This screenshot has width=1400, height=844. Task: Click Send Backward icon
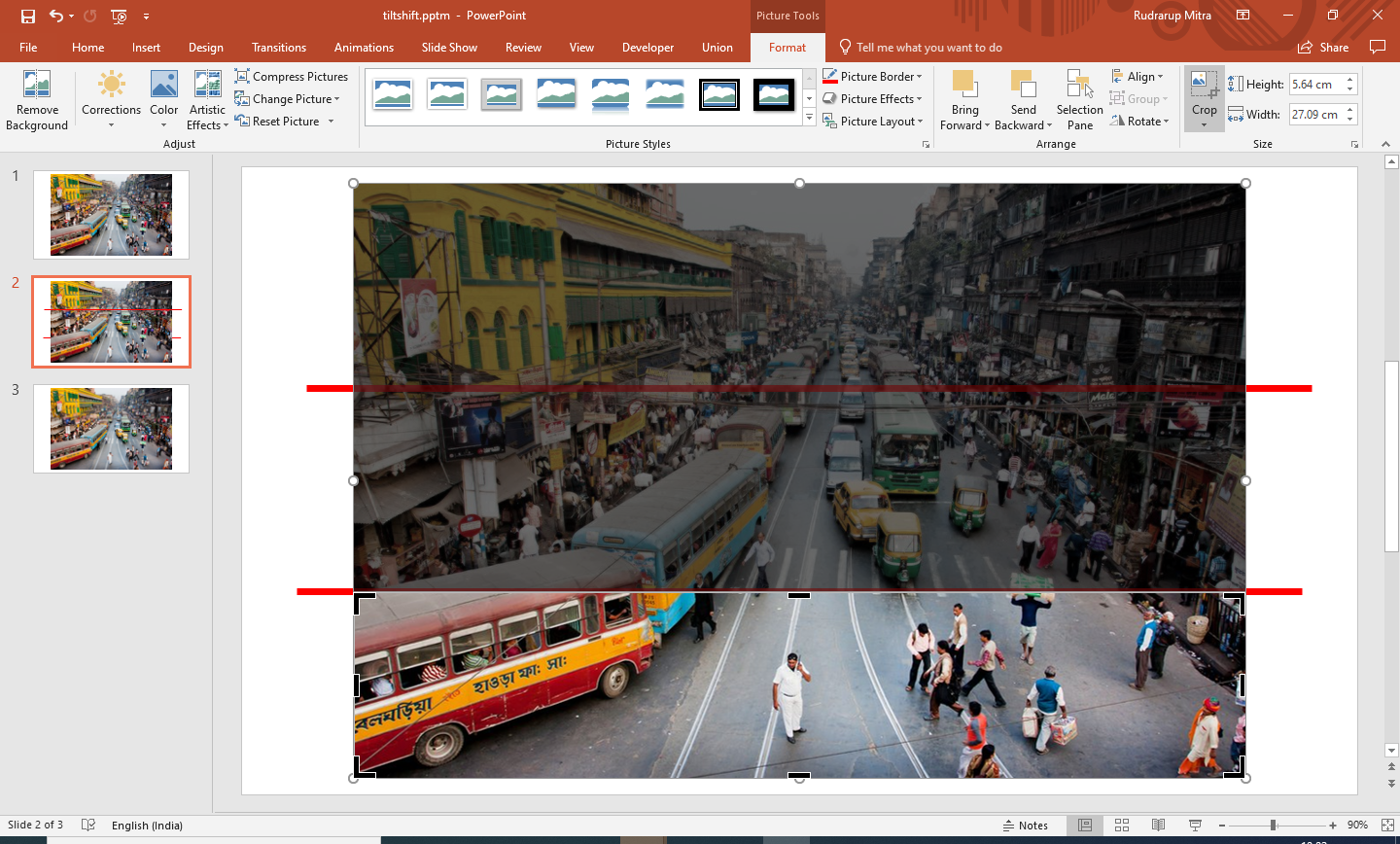coord(1023,85)
